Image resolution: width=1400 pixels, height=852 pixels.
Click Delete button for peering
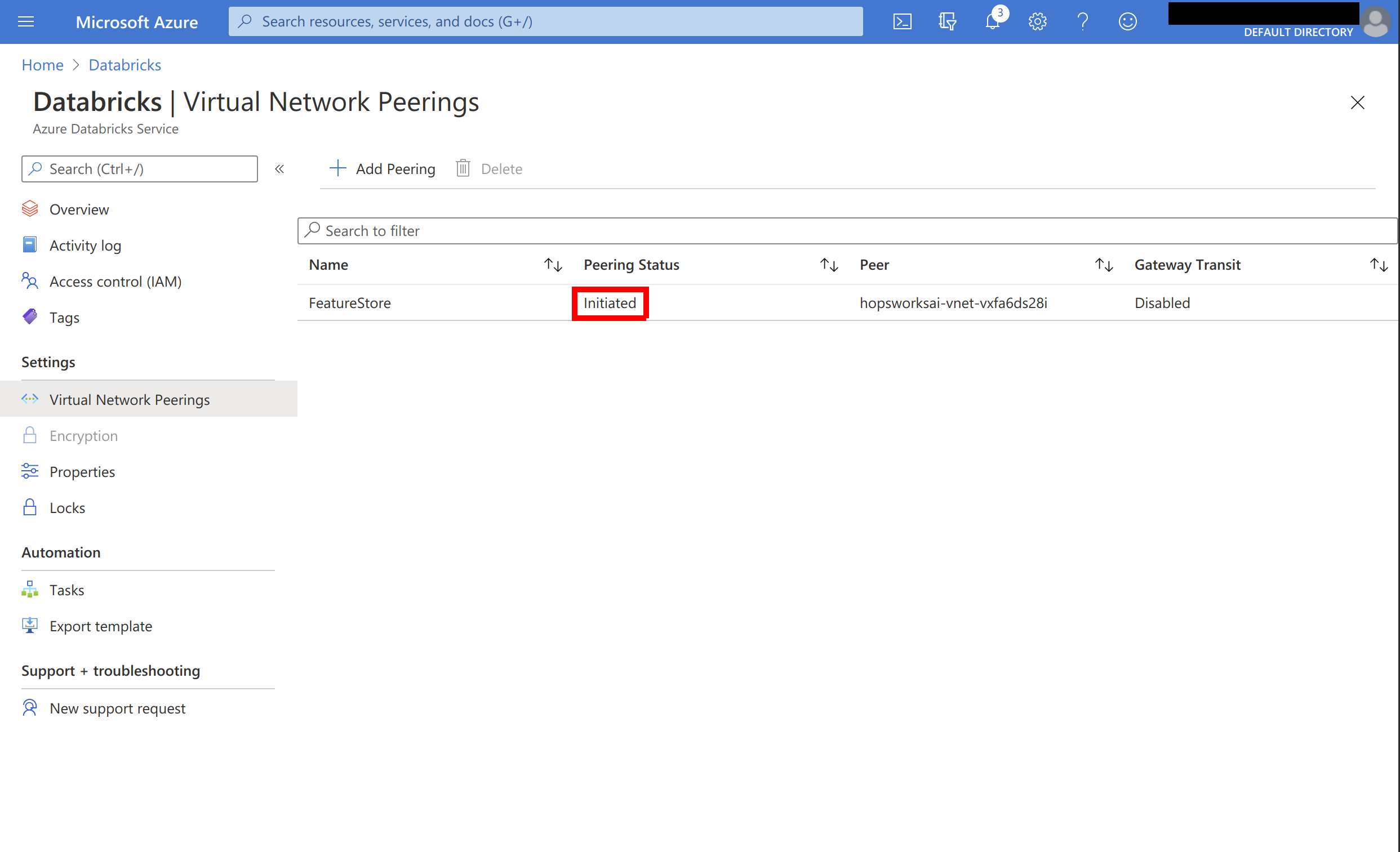coord(490,168)
